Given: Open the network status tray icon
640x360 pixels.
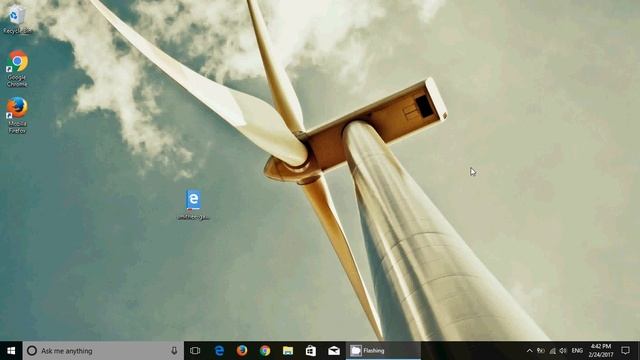Looking at the screenshot, I should pyautogui.click(x=541, y=351).
